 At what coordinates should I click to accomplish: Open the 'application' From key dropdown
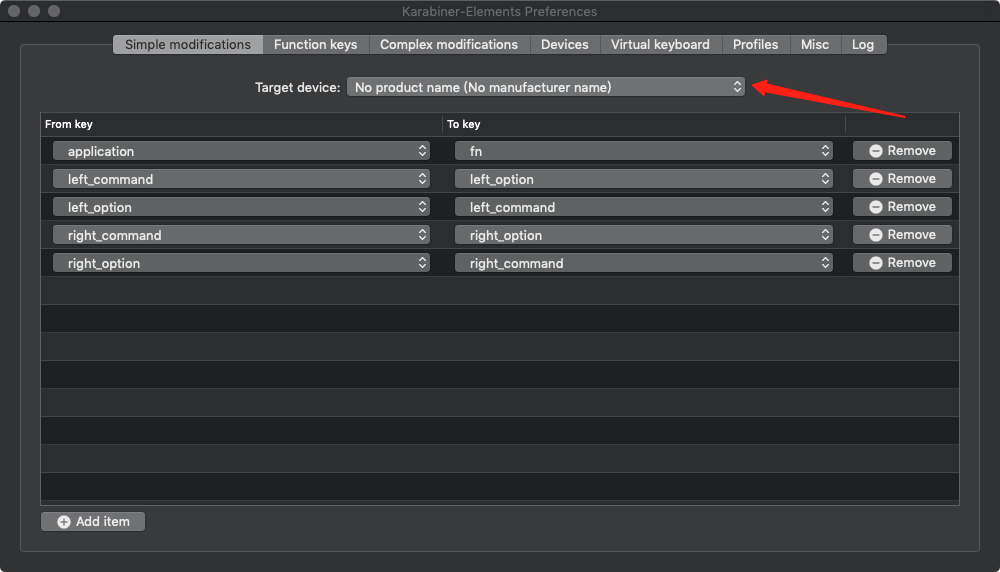241,151
